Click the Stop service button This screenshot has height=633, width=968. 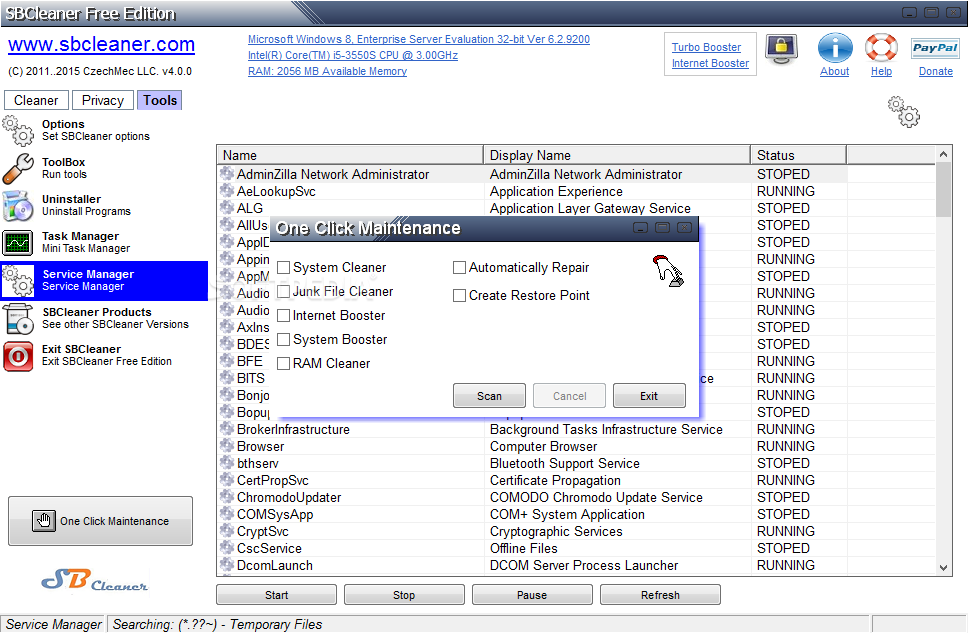point(404,595)
